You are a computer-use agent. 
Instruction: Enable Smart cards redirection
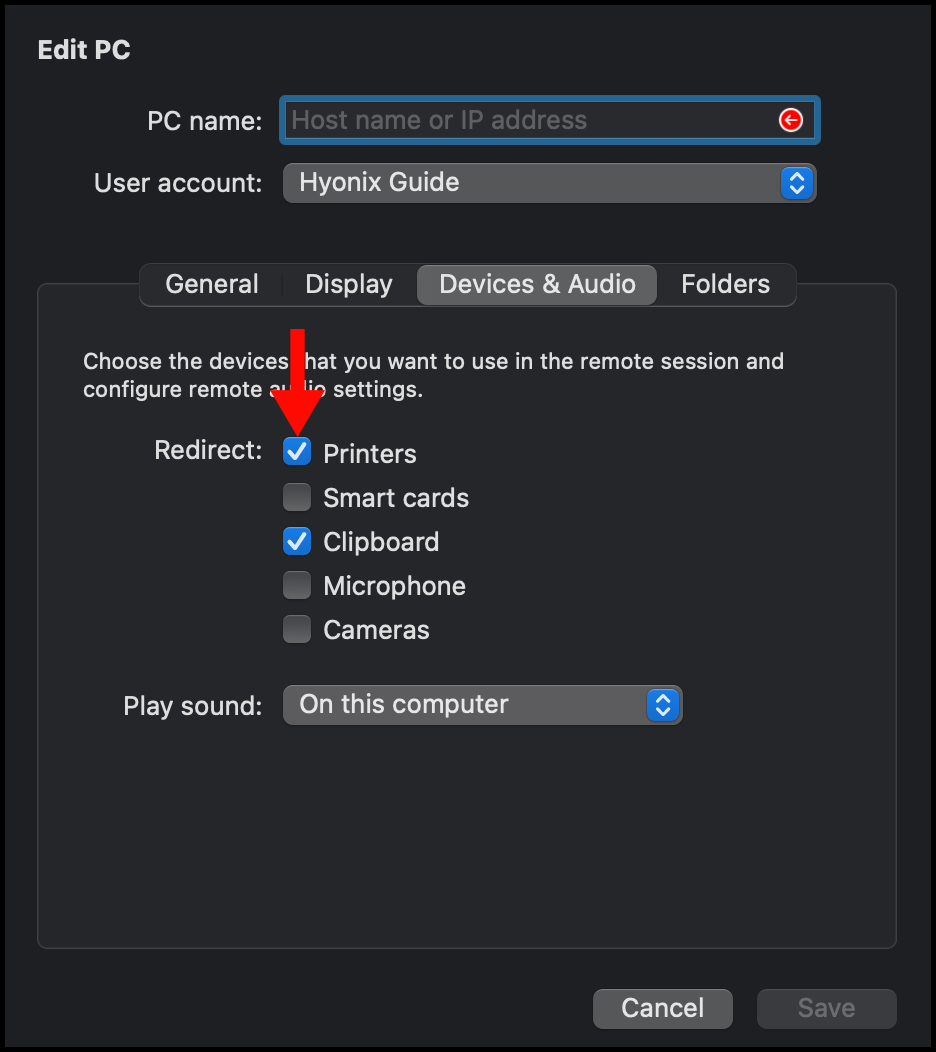pos(296,497)
